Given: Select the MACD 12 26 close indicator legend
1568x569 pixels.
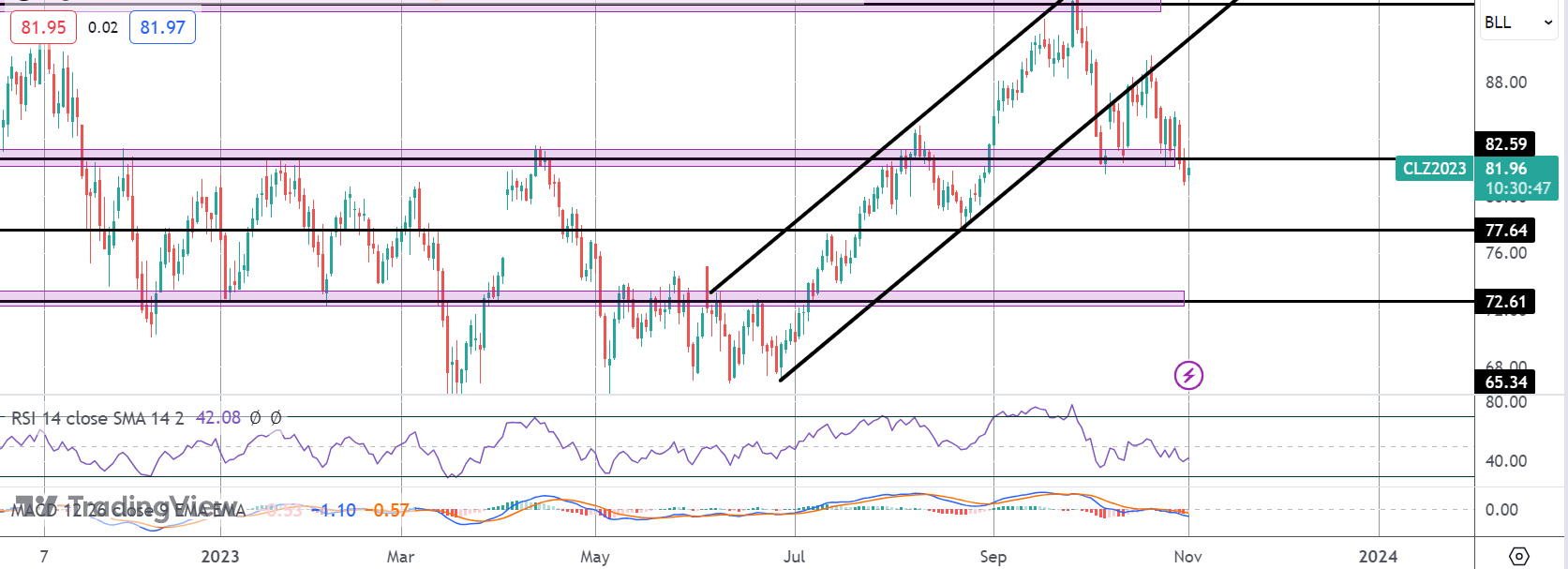Looking at the screenshot, I should 127,510.
